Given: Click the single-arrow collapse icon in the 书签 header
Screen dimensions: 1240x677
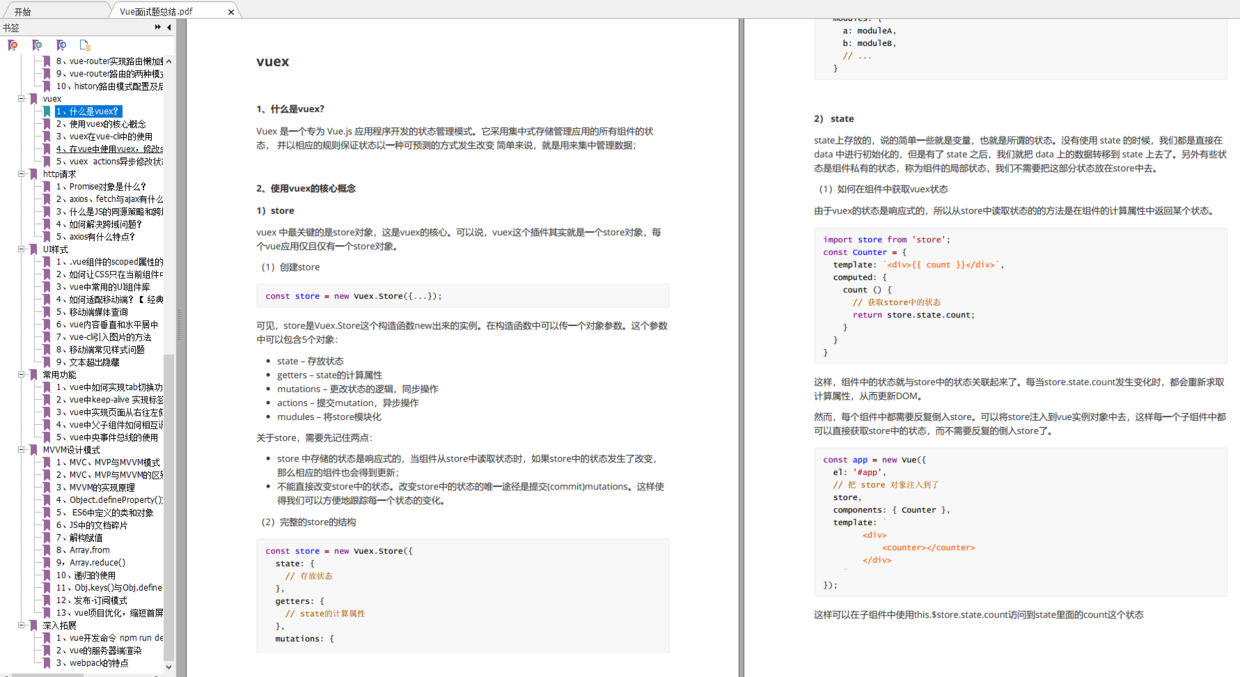Looking at the screenshot, I should tap(169, 28).
